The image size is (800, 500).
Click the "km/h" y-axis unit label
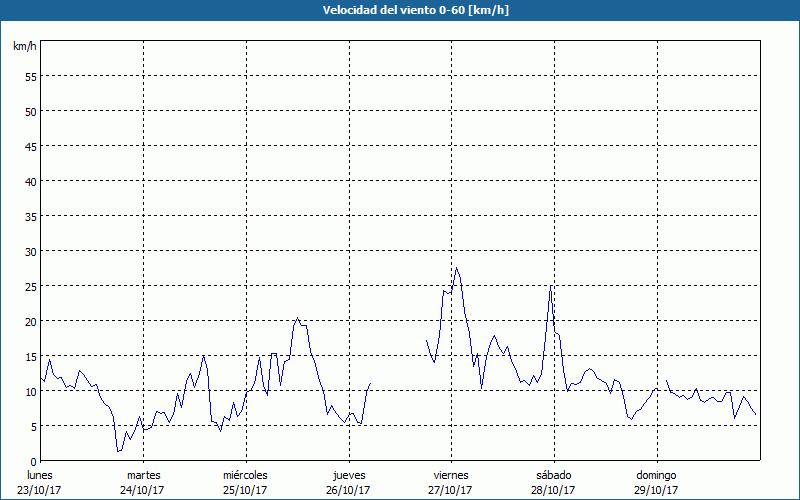pos(25,46)
